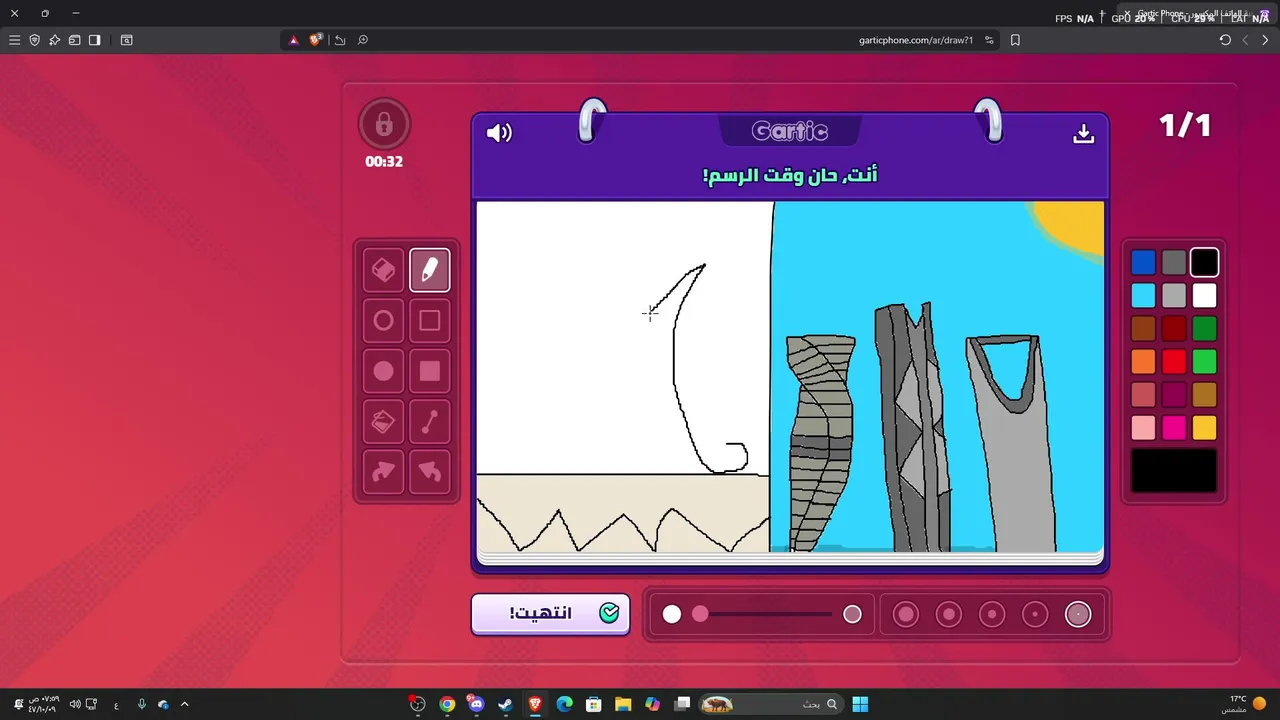
Task: Click the padlock icon above the timer
Action: click(384, 125)
